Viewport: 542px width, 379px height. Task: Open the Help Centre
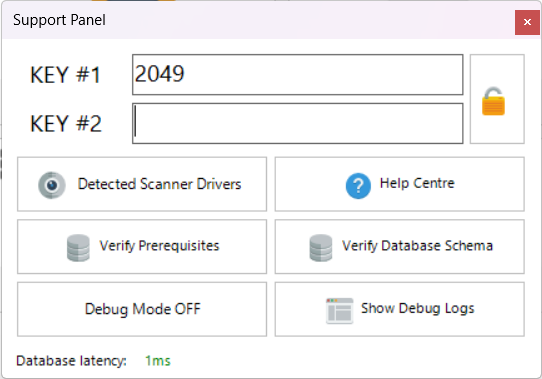tap(400, 184)
